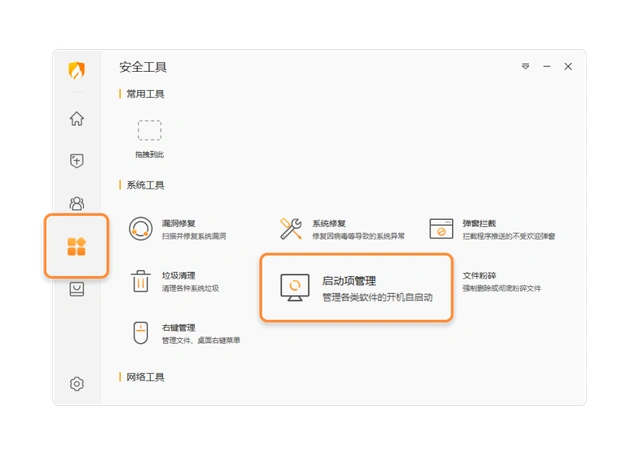The width and height of the screenshot is (639, 455).
Task: Open settings via the gear icon
Action: coord(77,384)
